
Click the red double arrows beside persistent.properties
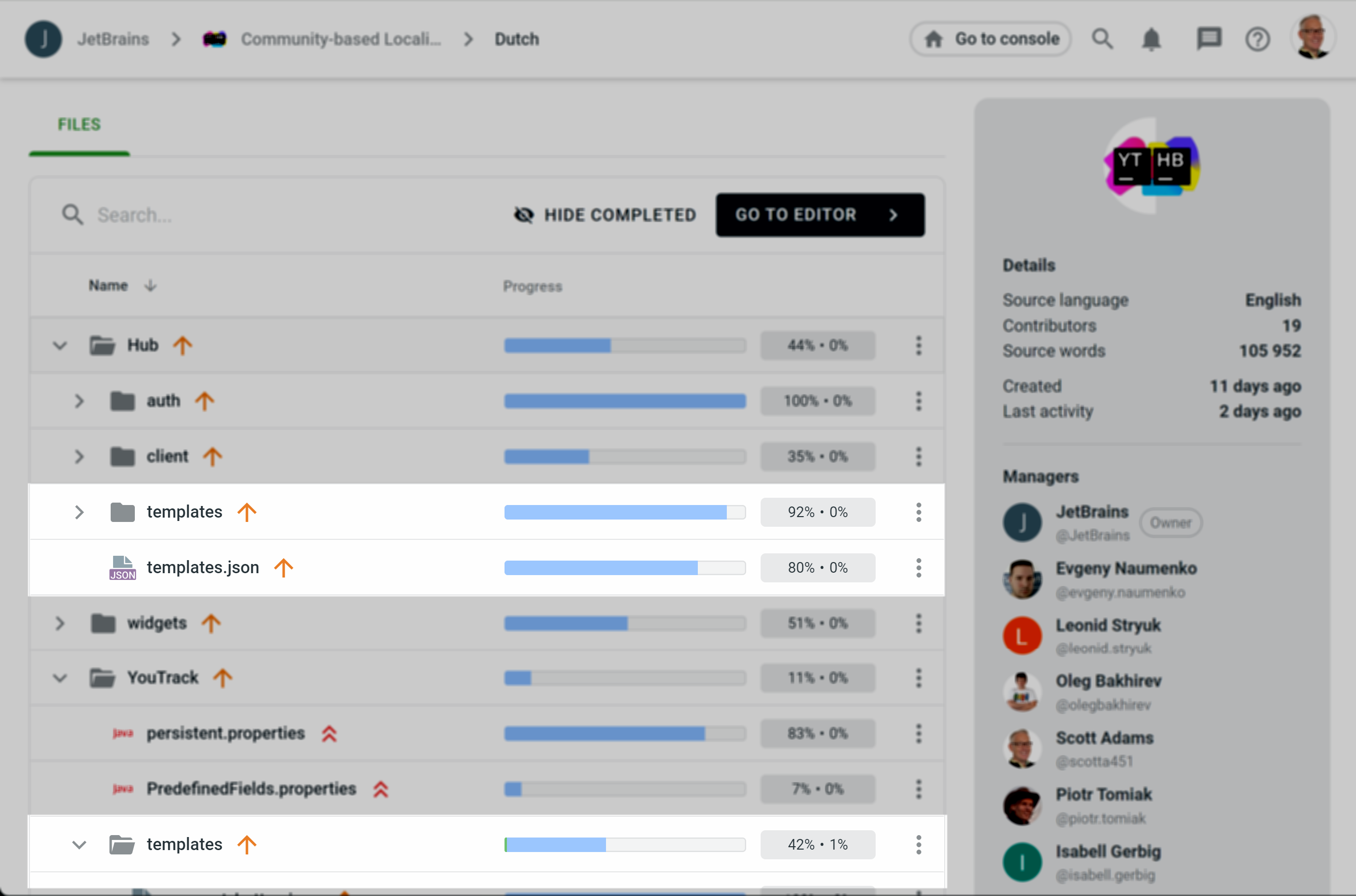[x=329, y=733]
